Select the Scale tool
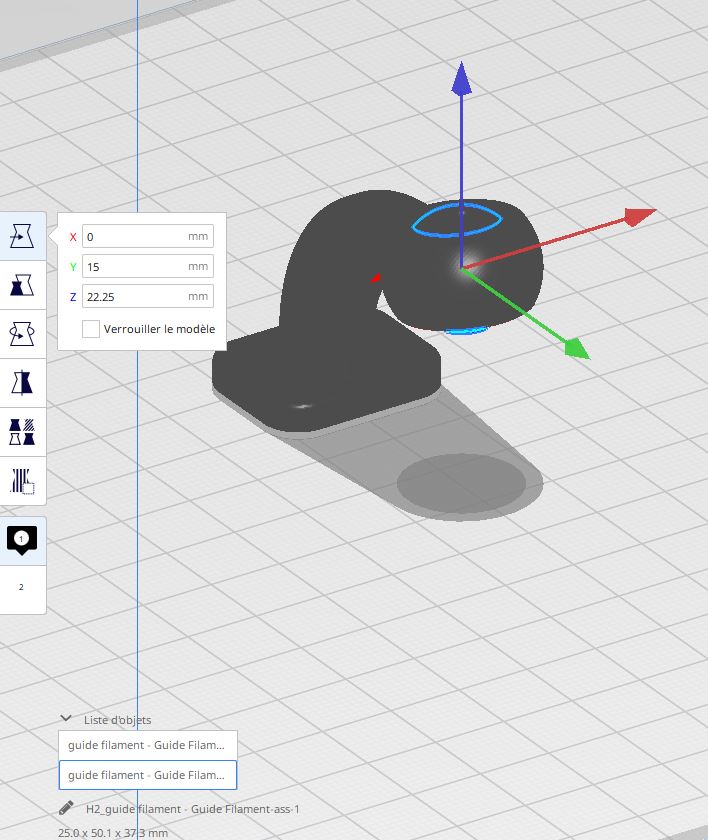Screen dimensions: 708x840 point(22,285)
